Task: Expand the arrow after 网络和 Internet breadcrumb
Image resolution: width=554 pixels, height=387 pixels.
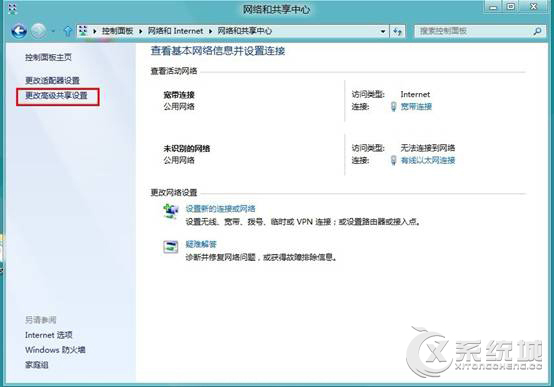Action: [211, 31]
